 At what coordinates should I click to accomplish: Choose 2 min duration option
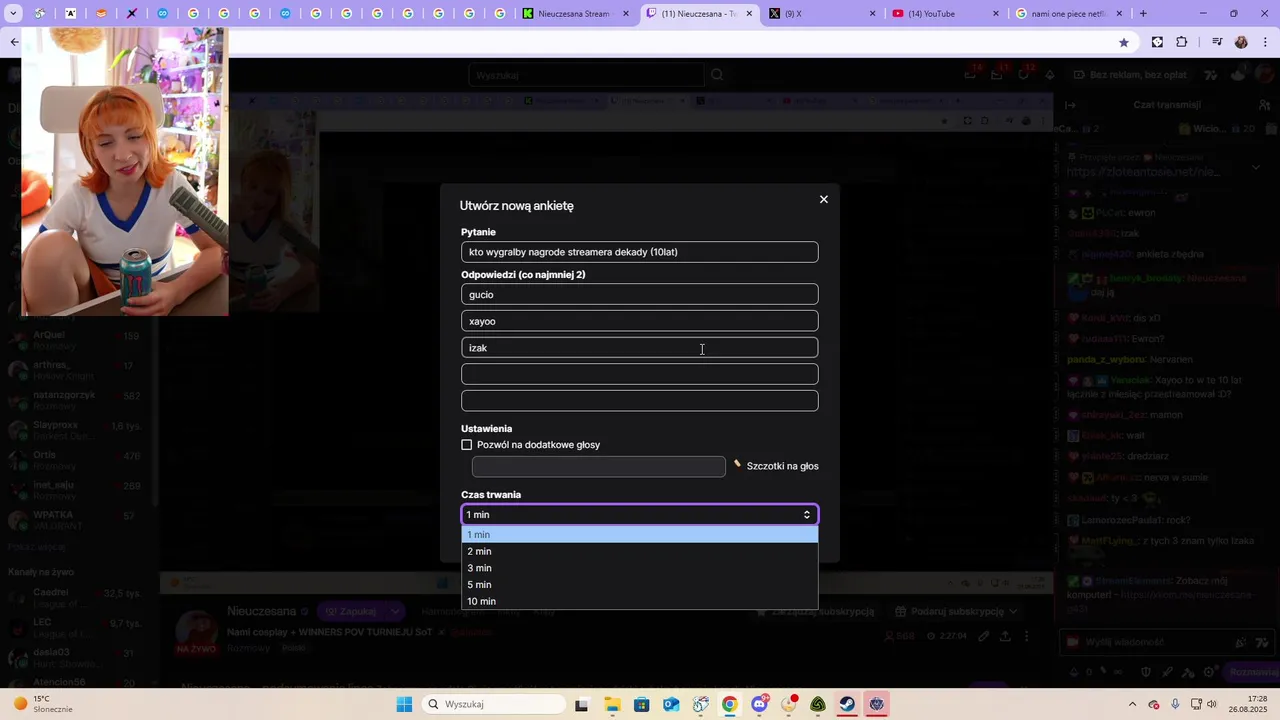(x=640, y=551)
